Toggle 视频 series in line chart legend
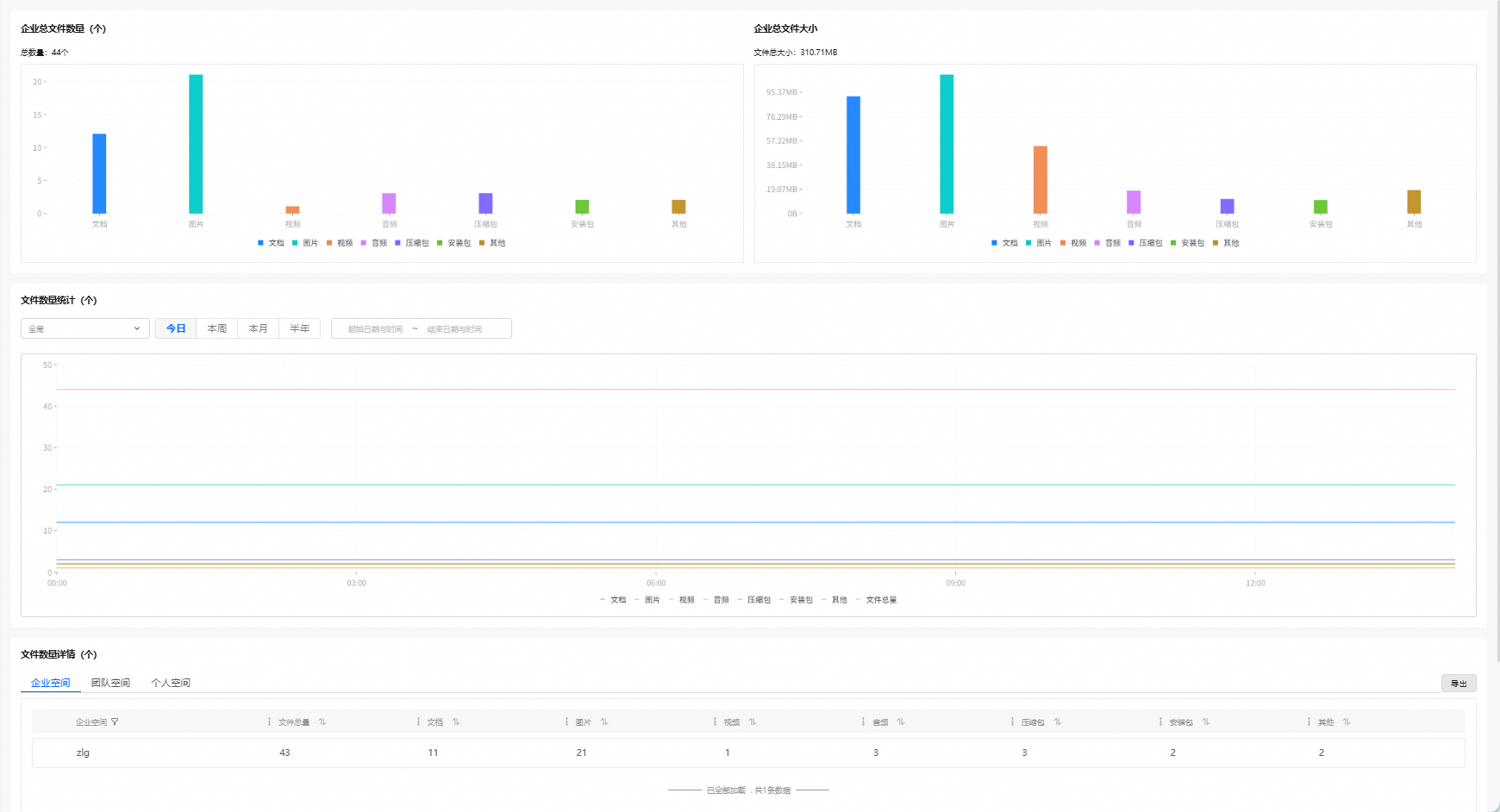 [682, 600]
